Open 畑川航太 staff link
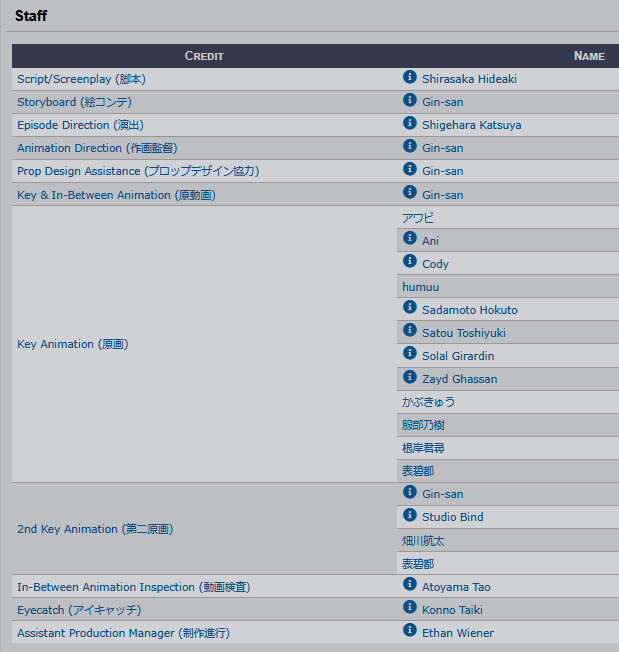Viewport: 619px width, 652px height. (x=423, y=541)
